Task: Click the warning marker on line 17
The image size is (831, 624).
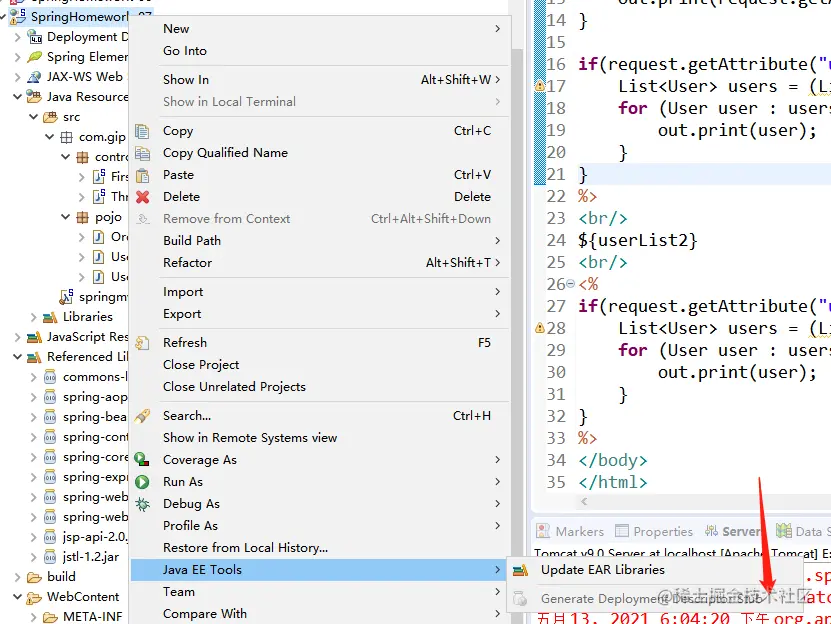Action: tap(540, 85)
